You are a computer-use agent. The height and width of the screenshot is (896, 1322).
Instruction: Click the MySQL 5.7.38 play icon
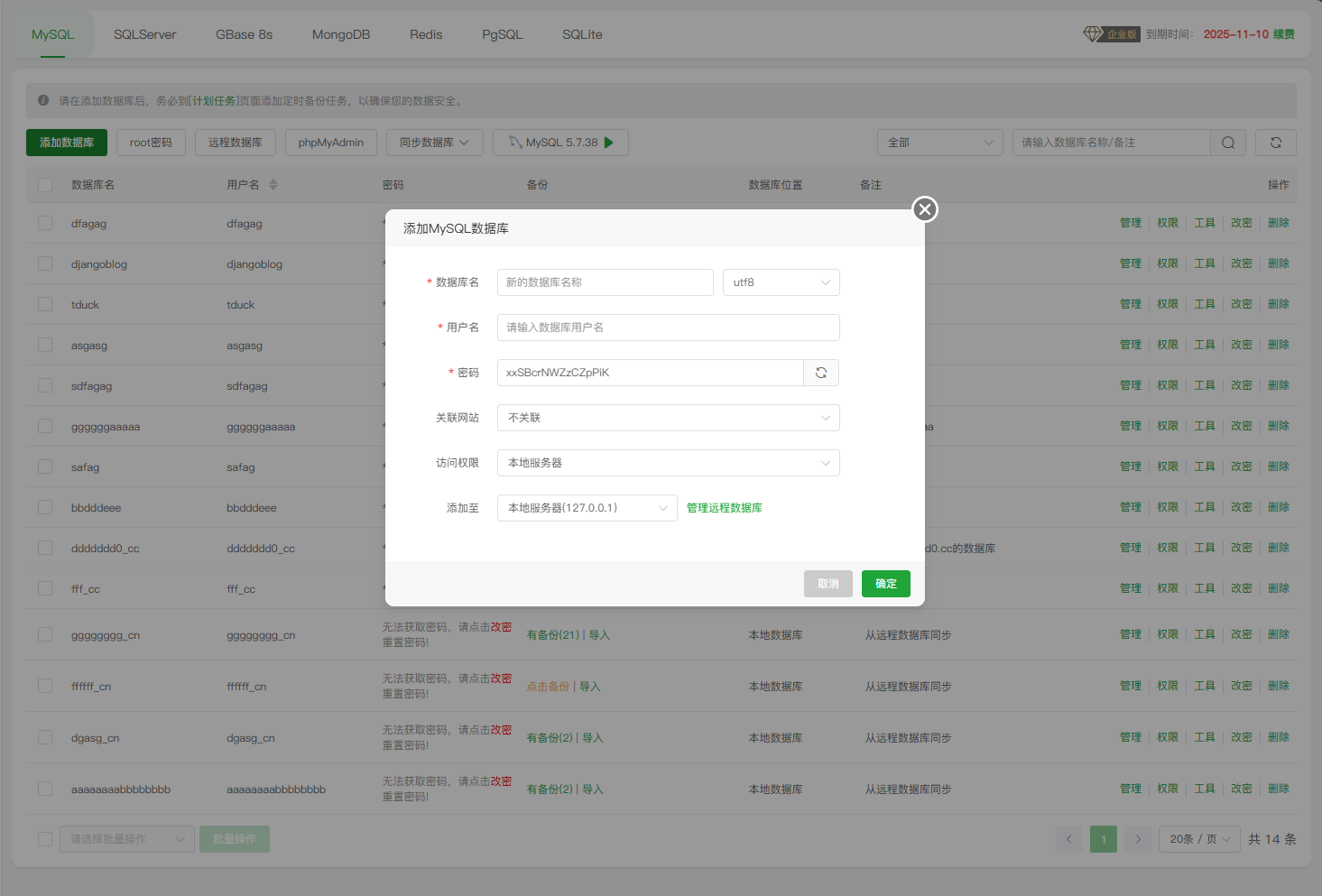point(609,143)
